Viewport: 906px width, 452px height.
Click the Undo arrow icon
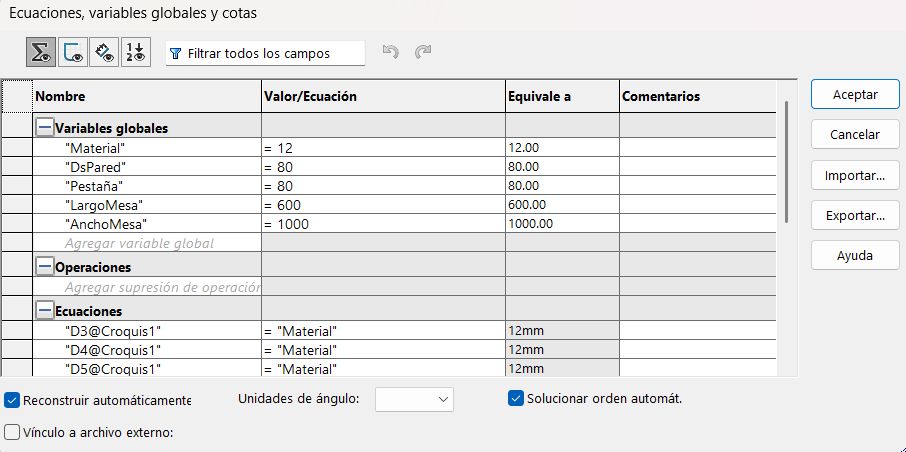point(391,53)
